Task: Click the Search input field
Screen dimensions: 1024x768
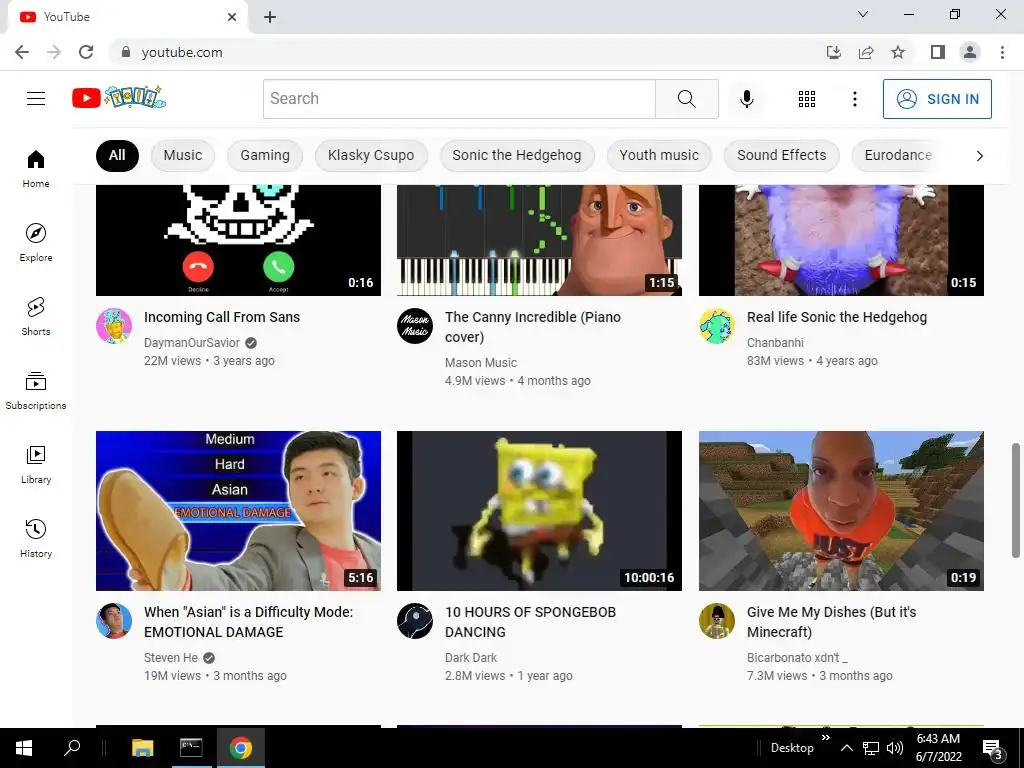Action: click(459, 99)
